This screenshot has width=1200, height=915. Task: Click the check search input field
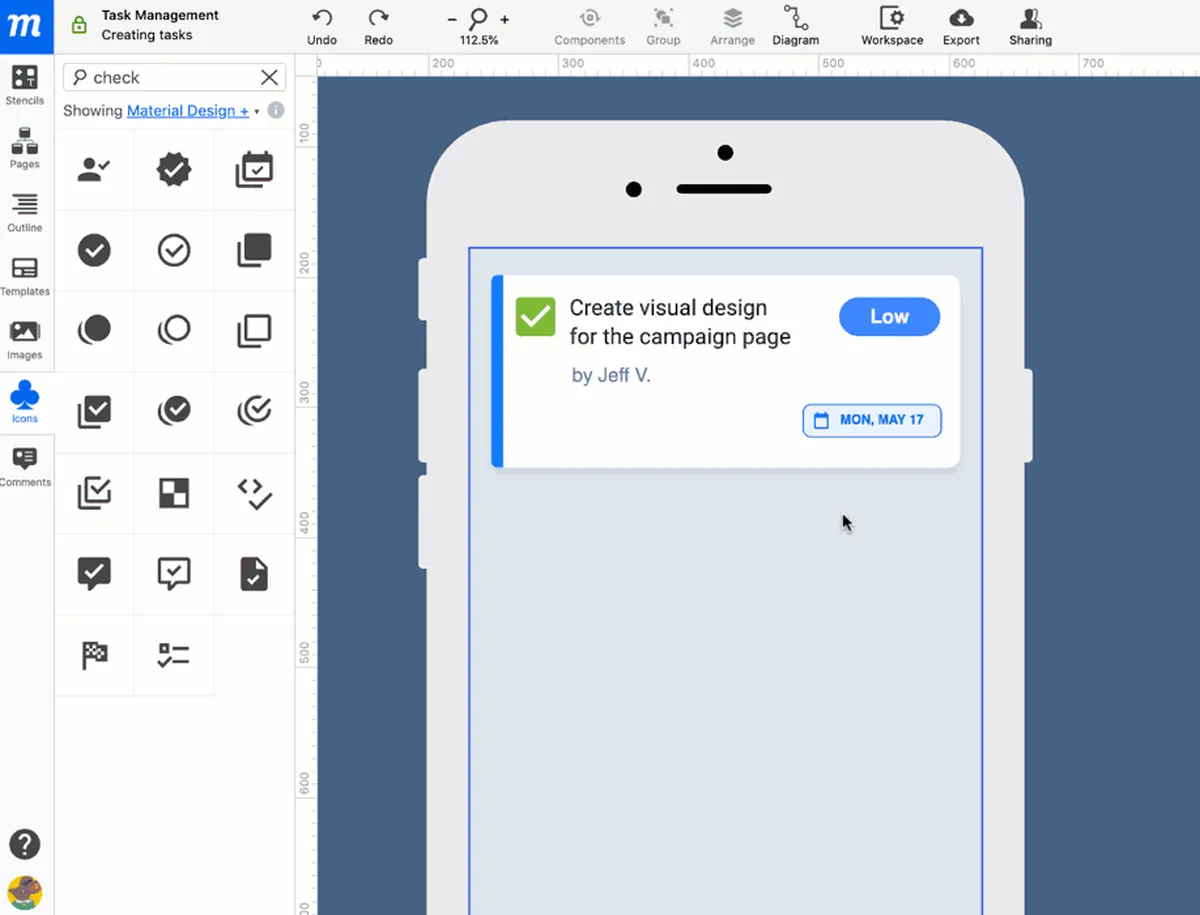(x=170, y=77)
